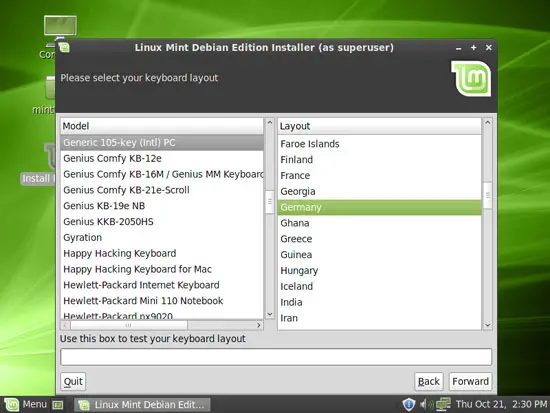Click Model list horizontal scrollbar handle
Screen dimensions: 550x413
point(129,325)
